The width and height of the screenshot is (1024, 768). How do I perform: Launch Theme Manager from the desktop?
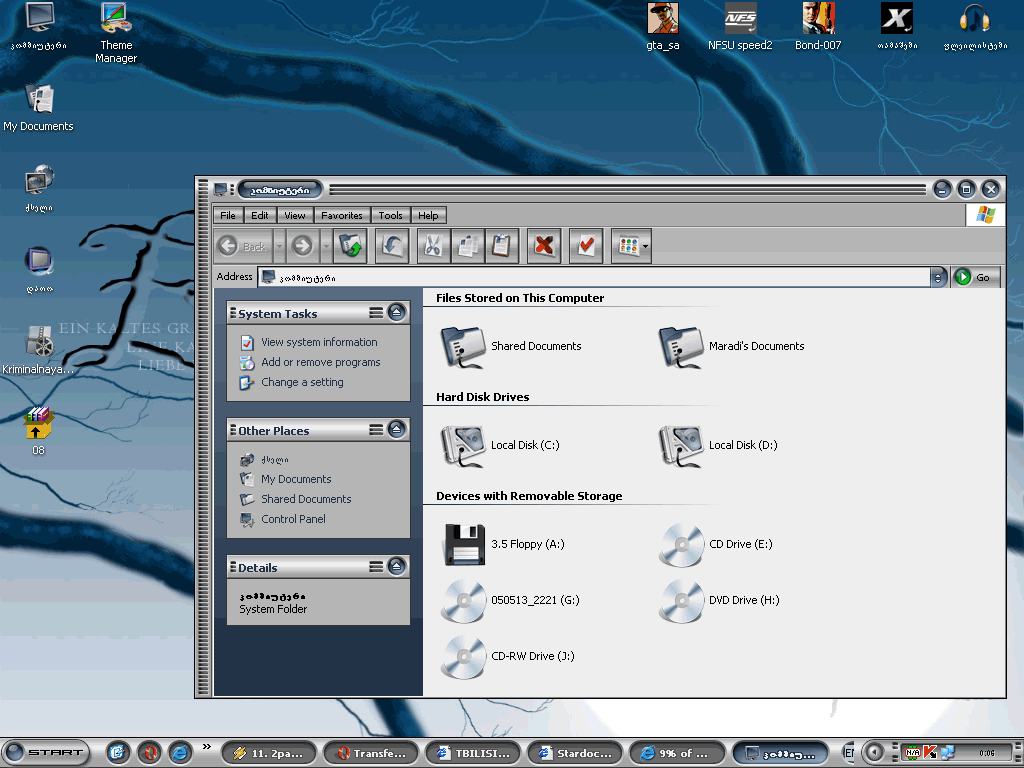click(x=116, y=18)
